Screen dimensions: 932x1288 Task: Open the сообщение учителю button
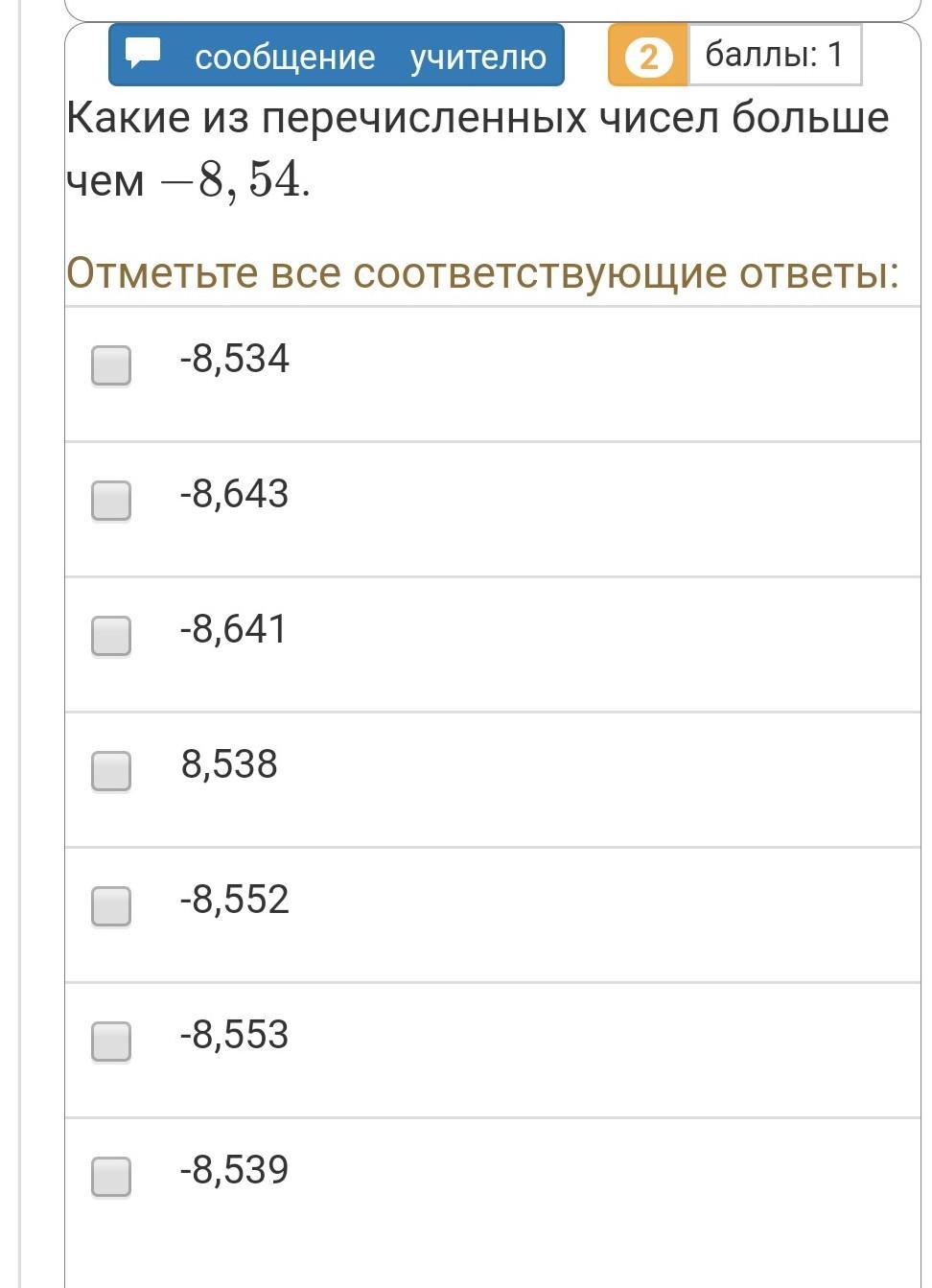pos(336,55)
